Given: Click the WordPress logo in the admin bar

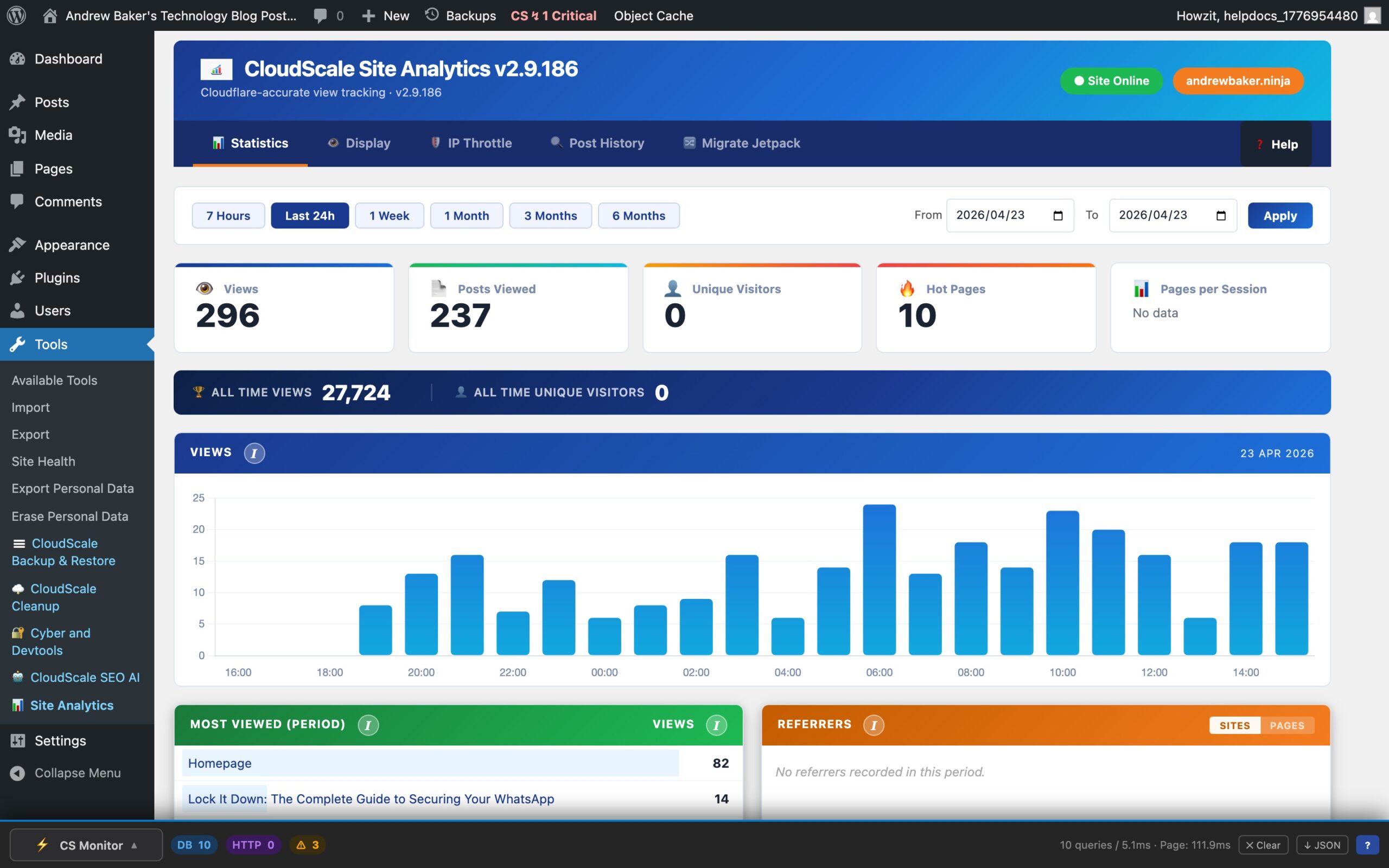Looking at the screenshot, I should click(x=17, y=16).
